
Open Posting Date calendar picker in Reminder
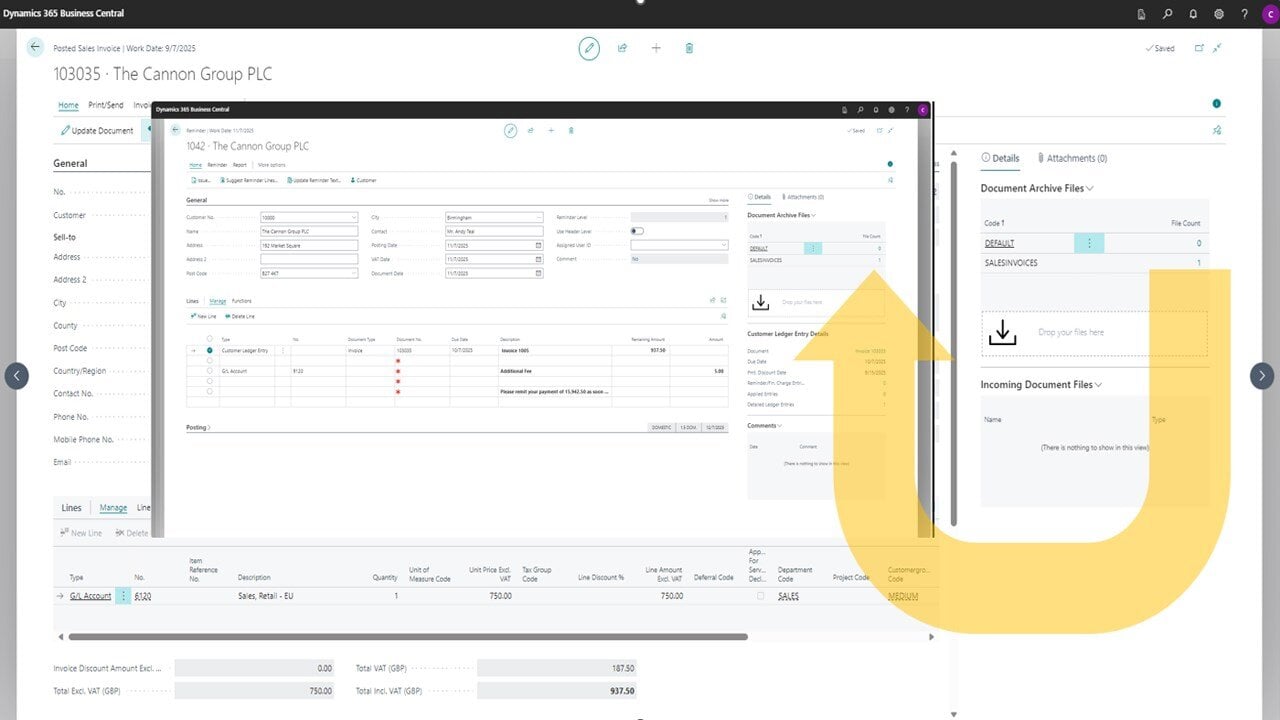(x=538, y=245)
